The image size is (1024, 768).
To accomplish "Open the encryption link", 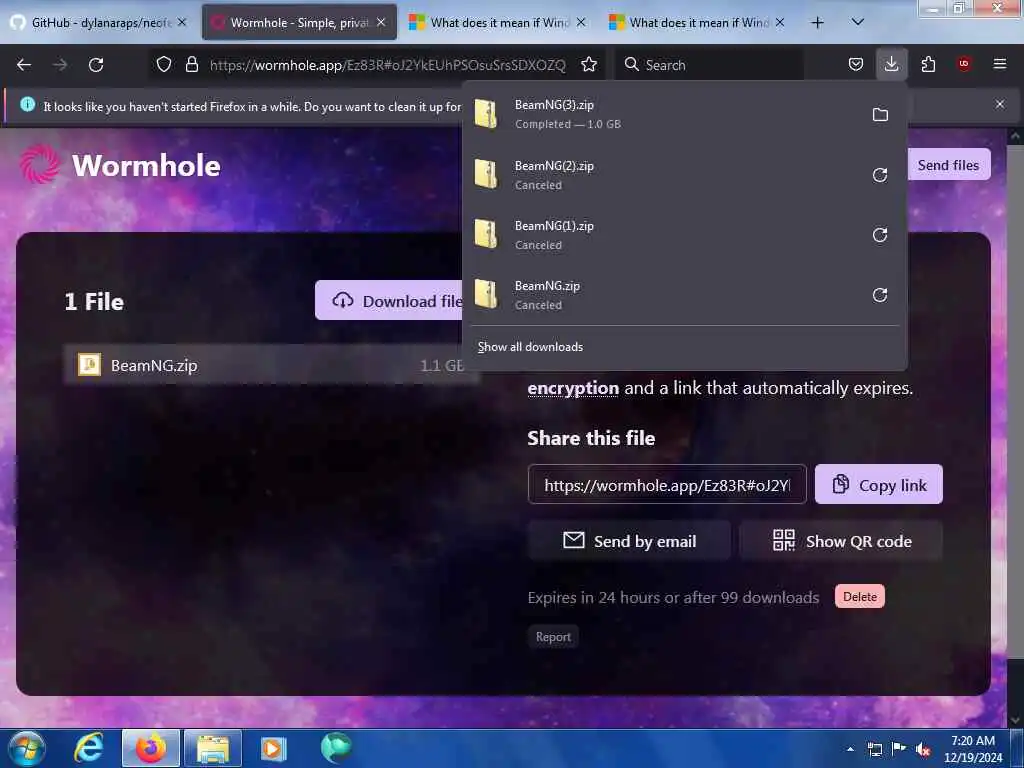I will coord(573,388).
